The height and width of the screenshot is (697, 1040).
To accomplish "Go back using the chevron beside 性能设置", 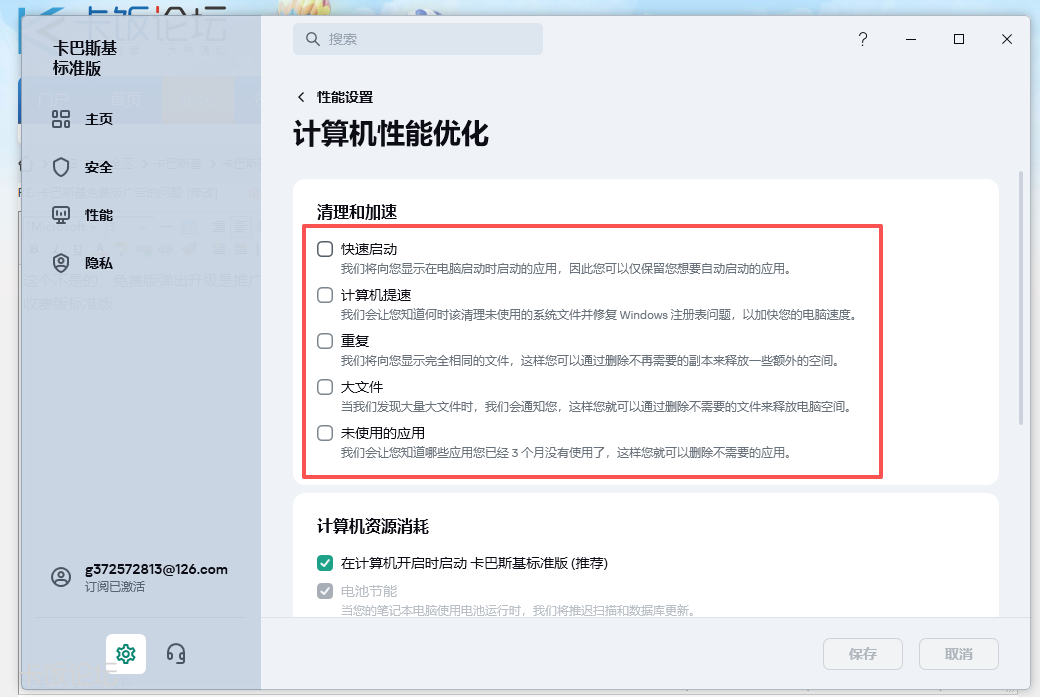I will (x=300, y=97).
